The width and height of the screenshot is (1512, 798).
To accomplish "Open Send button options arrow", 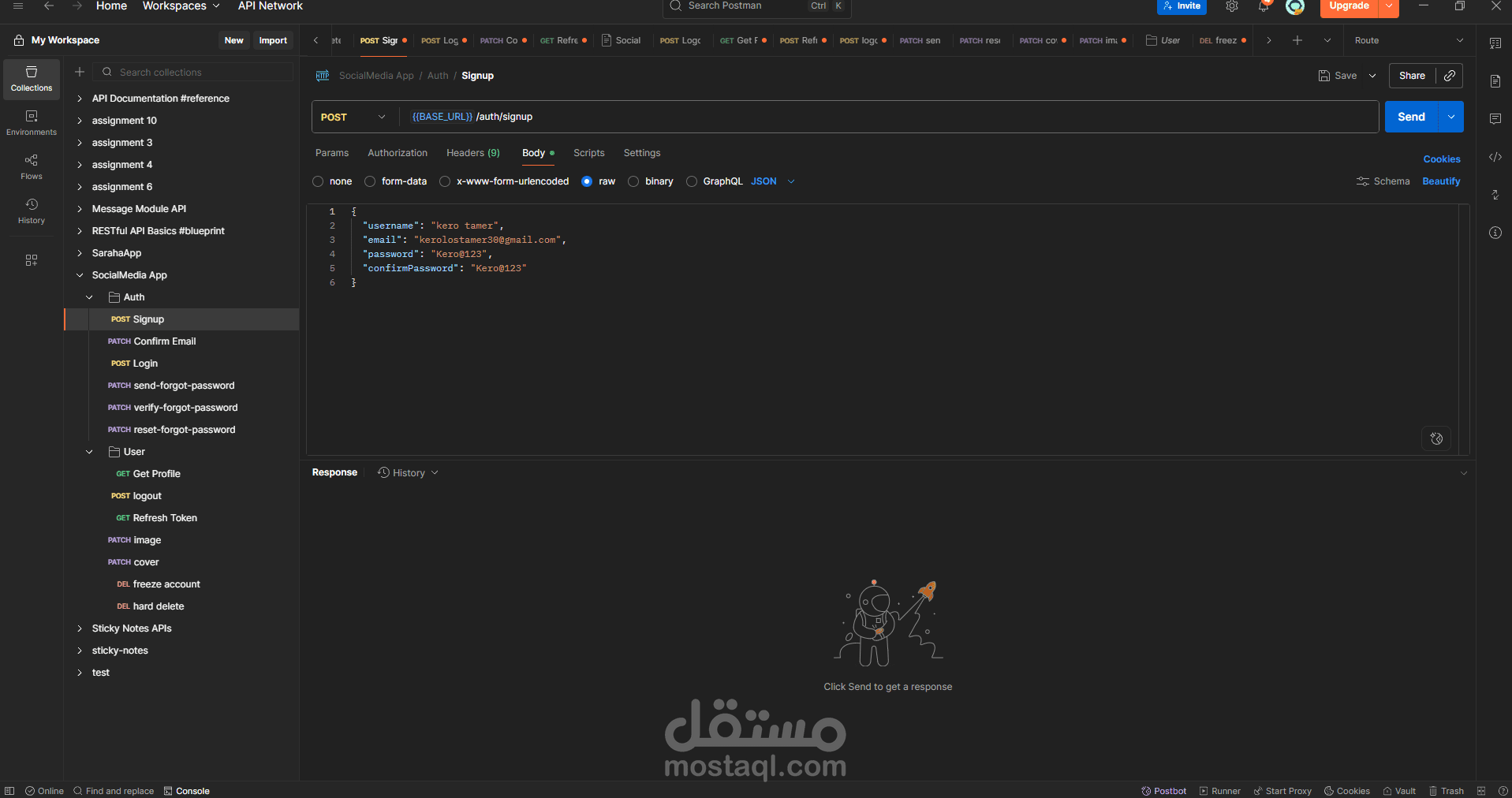I will (x=1451, y=117).
